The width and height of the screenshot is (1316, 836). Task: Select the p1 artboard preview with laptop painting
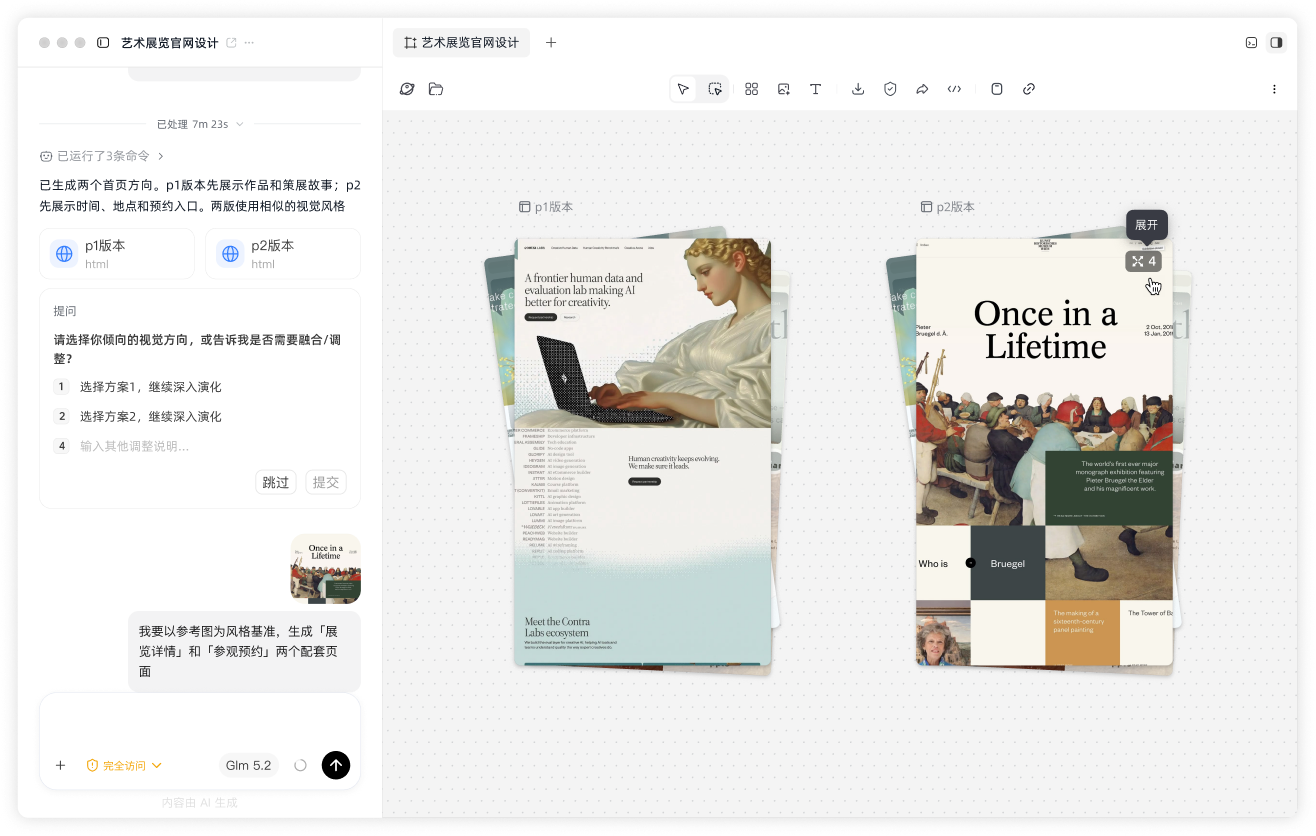point(643,451)
